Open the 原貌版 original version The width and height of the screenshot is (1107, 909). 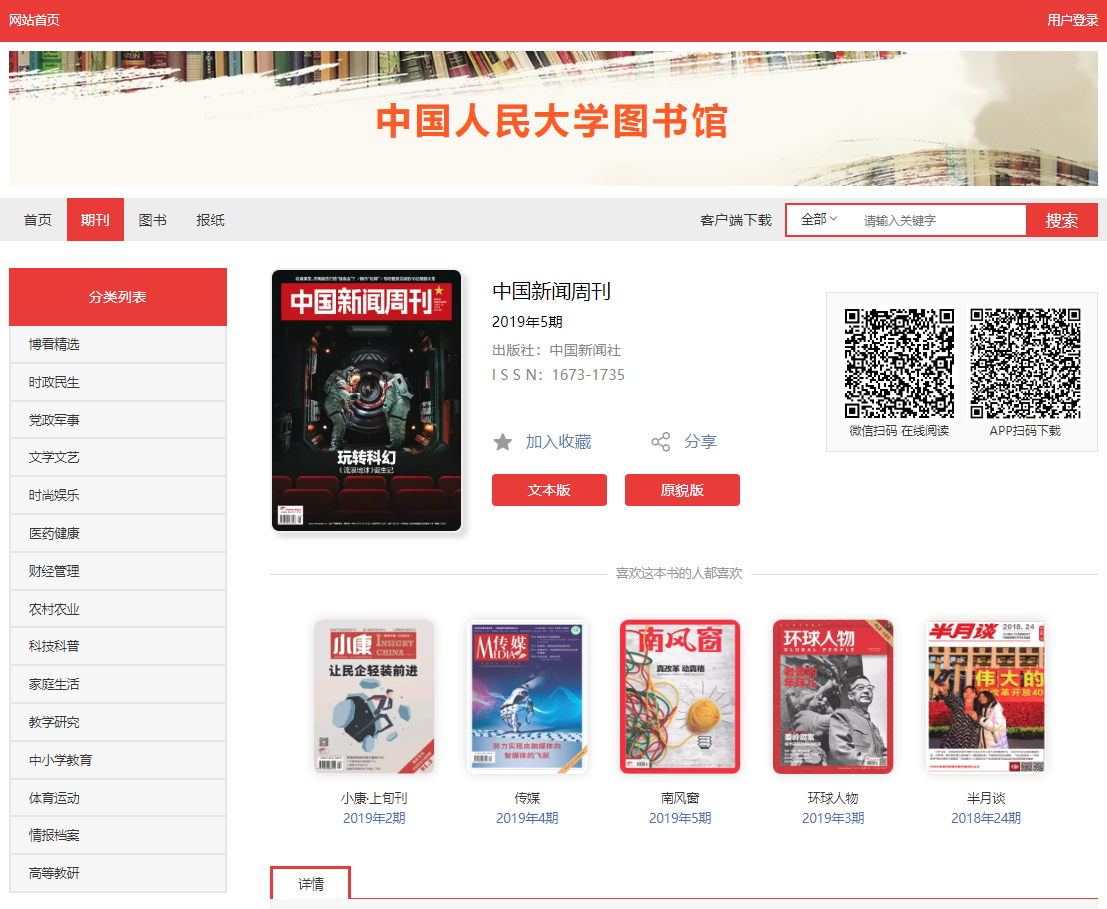[682, 490]
